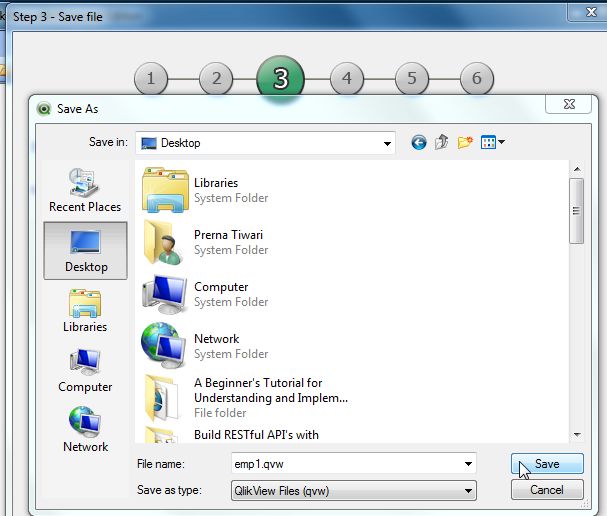607x516 pixels.
Task: Click the 'File folder' type label
Action: [x=220, y=413]
